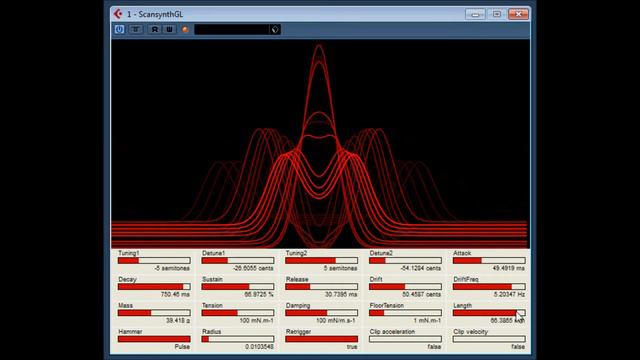This screenshot has width=640, height=360.
Task: Adjust the Decay slider
Action: pyautogui.click(x=154, y=287)
